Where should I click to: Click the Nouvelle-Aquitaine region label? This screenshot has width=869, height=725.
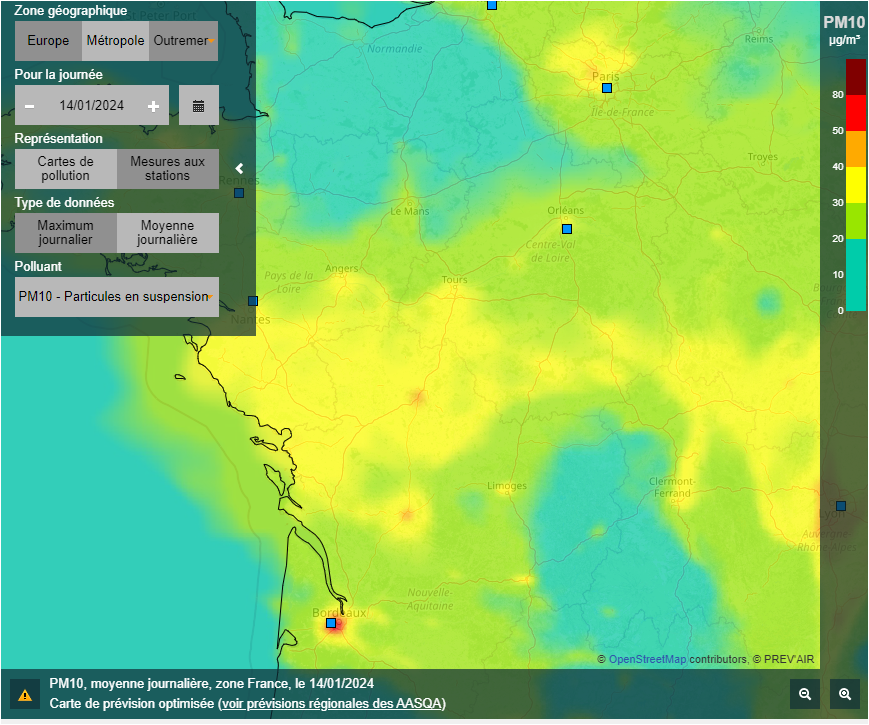click(x=430, y=599)
